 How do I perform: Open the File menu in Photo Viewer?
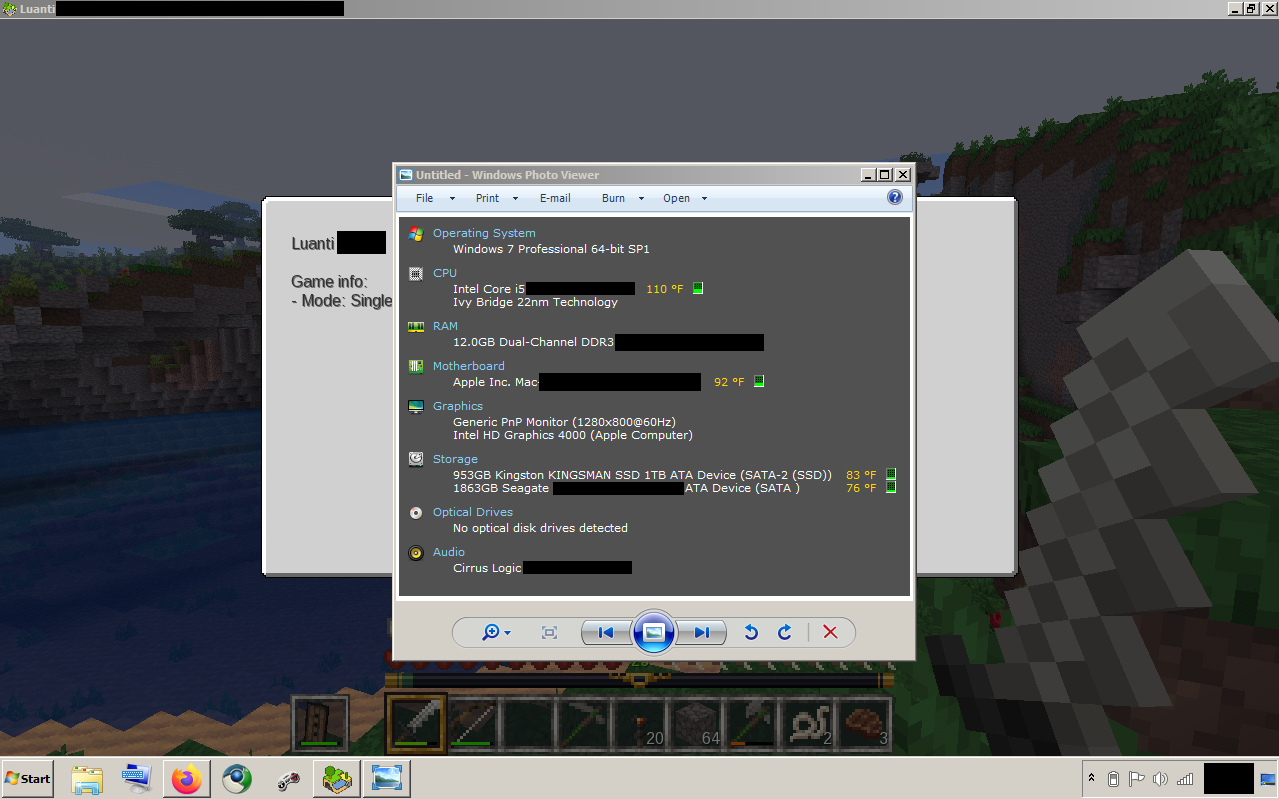tap(425, 198)
